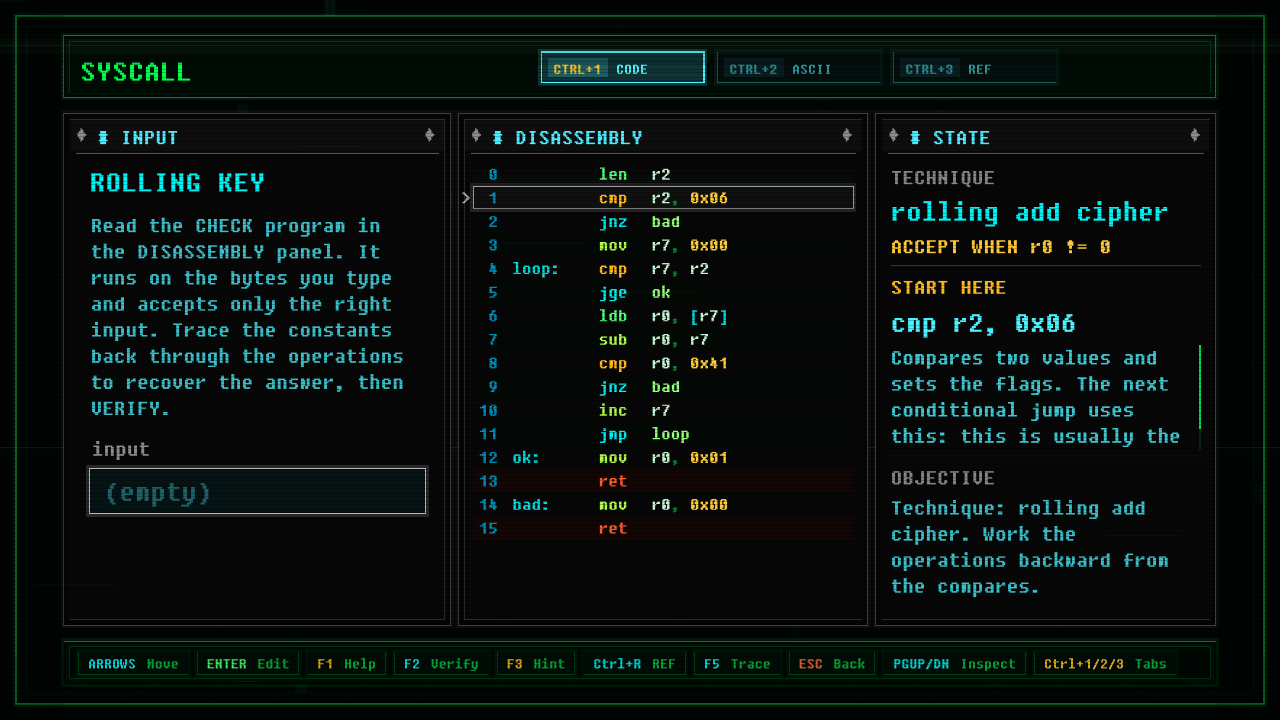Select line 14 'bad: mov r0, 0x00'
This screenshot has width=1280, height=720.
[663, 505]
